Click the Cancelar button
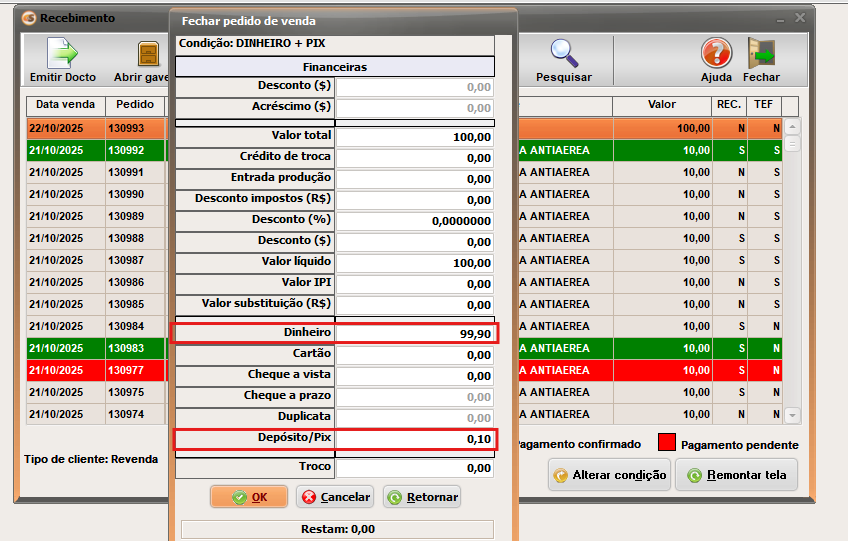Screen dimensions: 848x541 [334, 497]
